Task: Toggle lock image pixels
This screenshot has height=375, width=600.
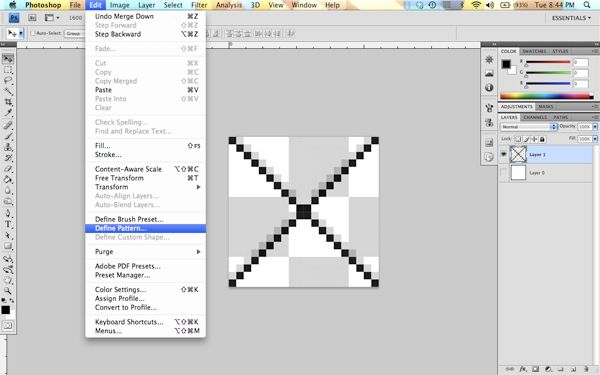Action: tap(527, 139)
